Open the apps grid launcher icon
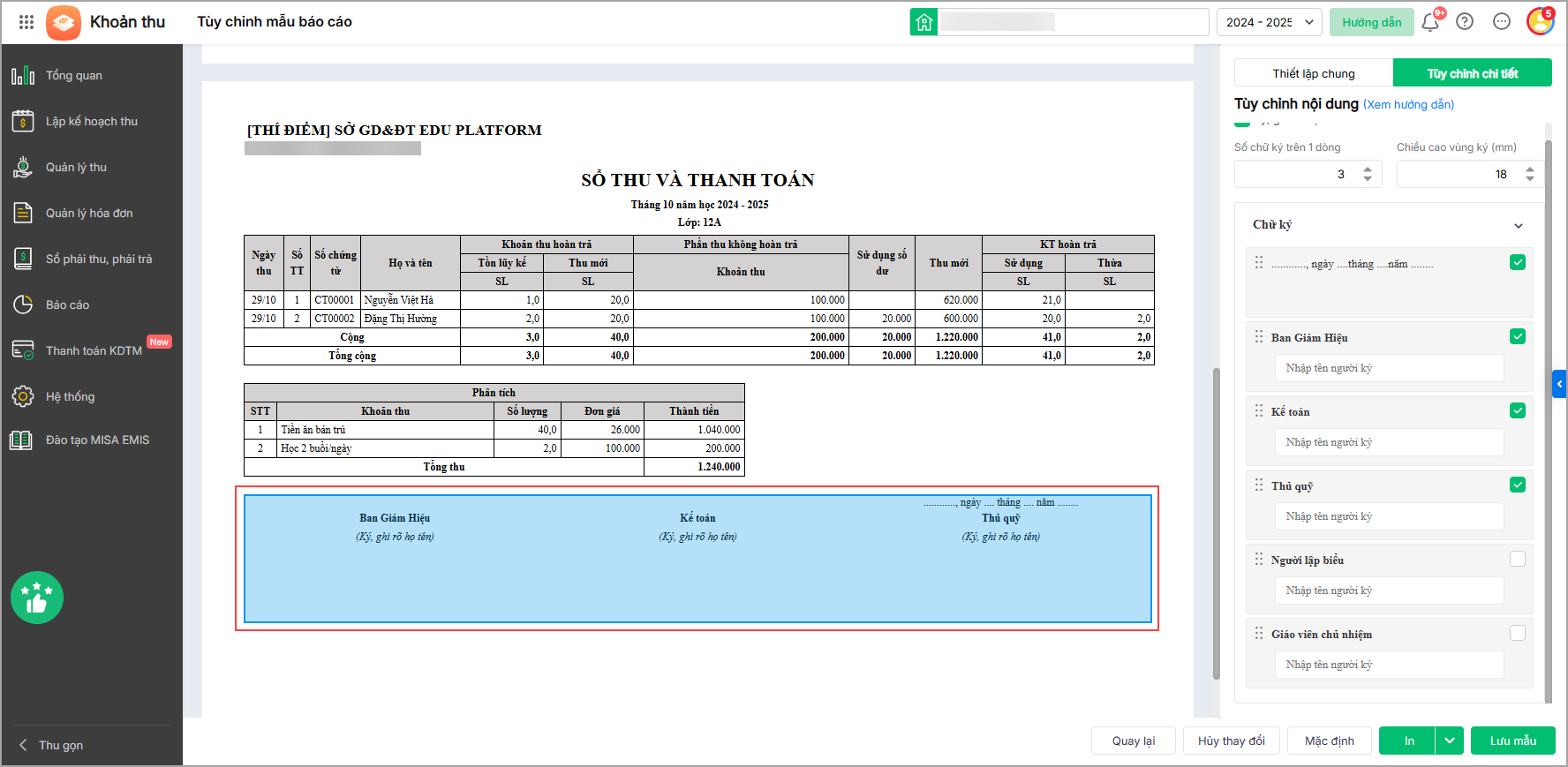Viewport: 1568px width, 767px height. (x=26, y=22)
